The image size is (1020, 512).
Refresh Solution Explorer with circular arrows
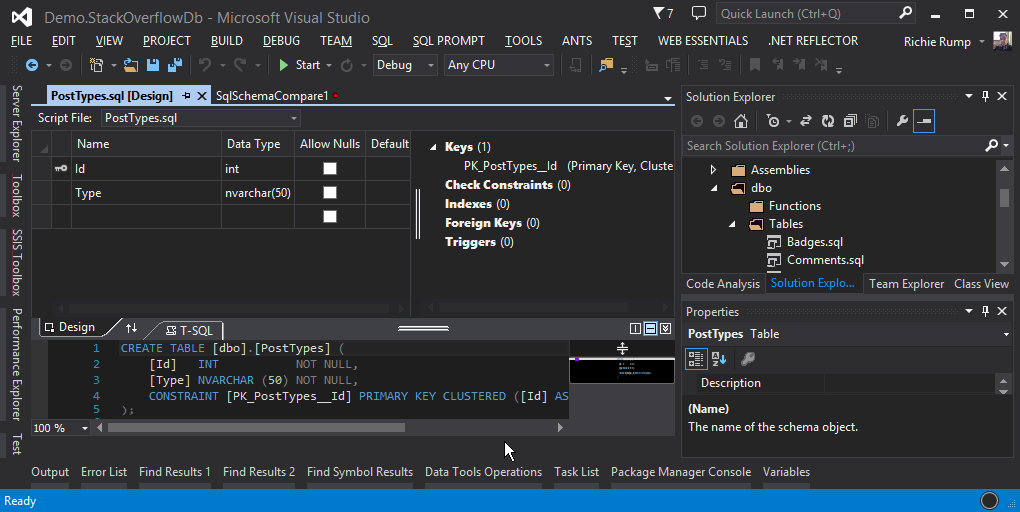click(x=827, y=121)
